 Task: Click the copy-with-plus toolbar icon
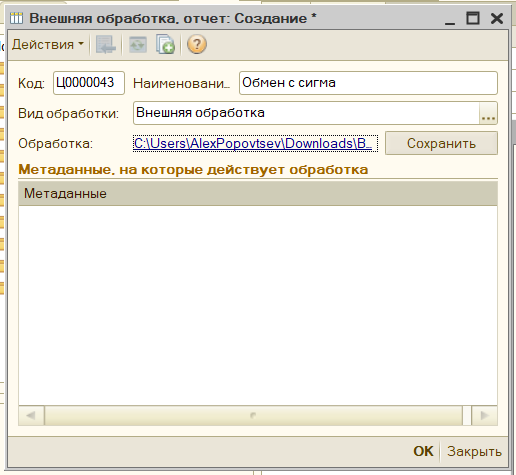[165, 44]
